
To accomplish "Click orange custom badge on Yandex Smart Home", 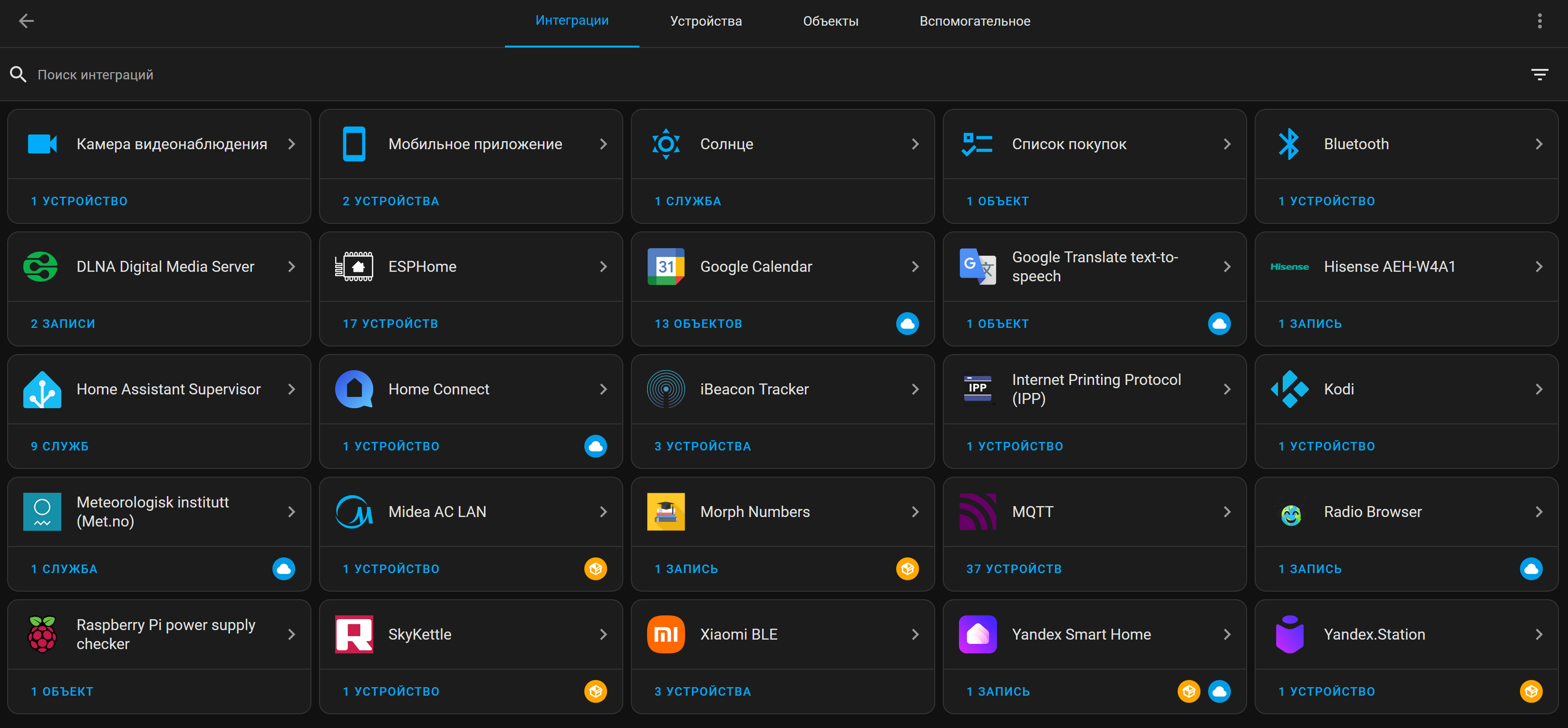I will [1188, 691].
